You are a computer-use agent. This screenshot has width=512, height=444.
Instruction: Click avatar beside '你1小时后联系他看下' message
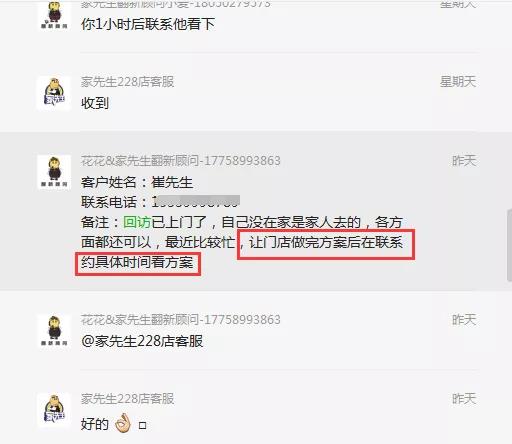pos(54,15)
